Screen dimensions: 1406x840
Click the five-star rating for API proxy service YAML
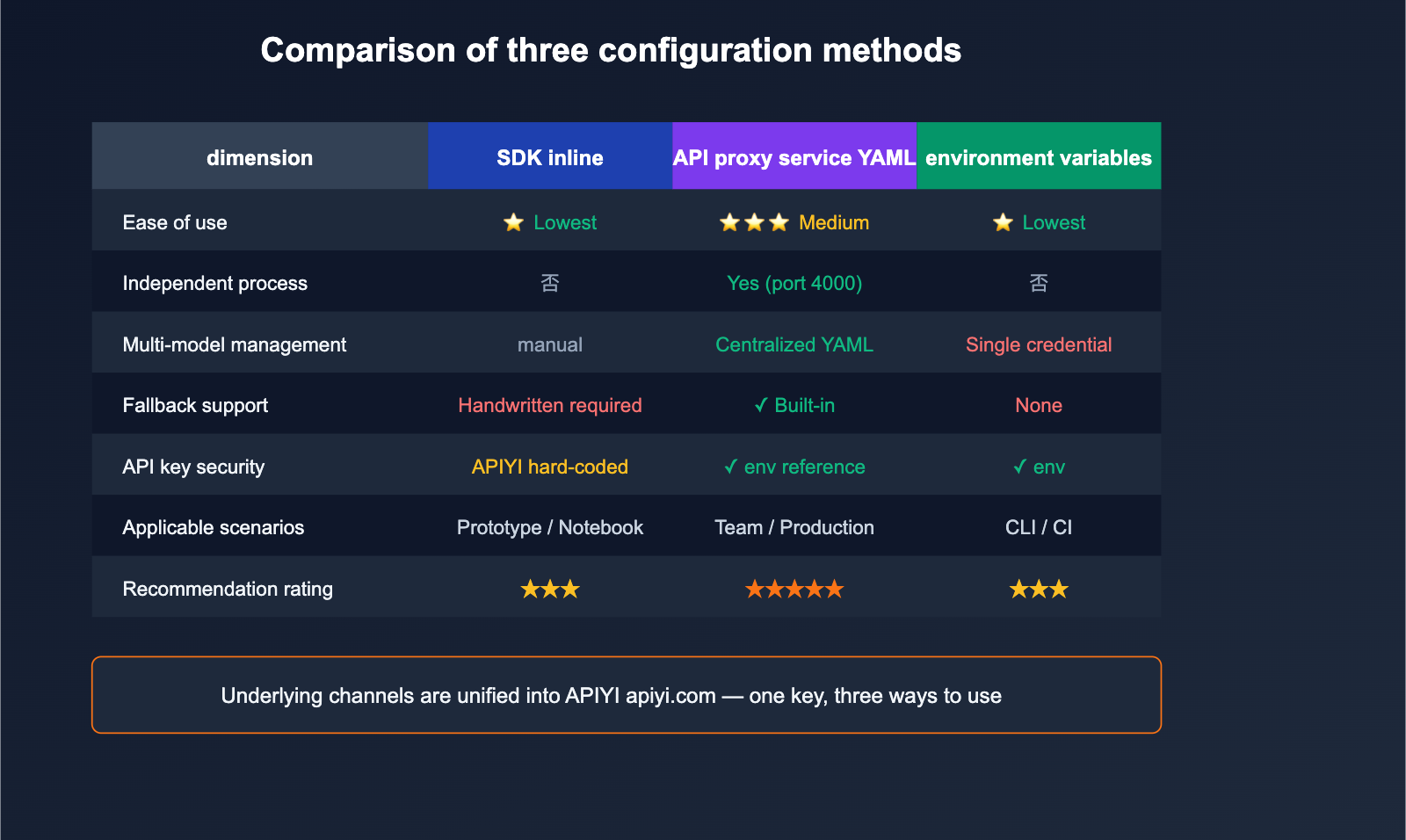794,589
